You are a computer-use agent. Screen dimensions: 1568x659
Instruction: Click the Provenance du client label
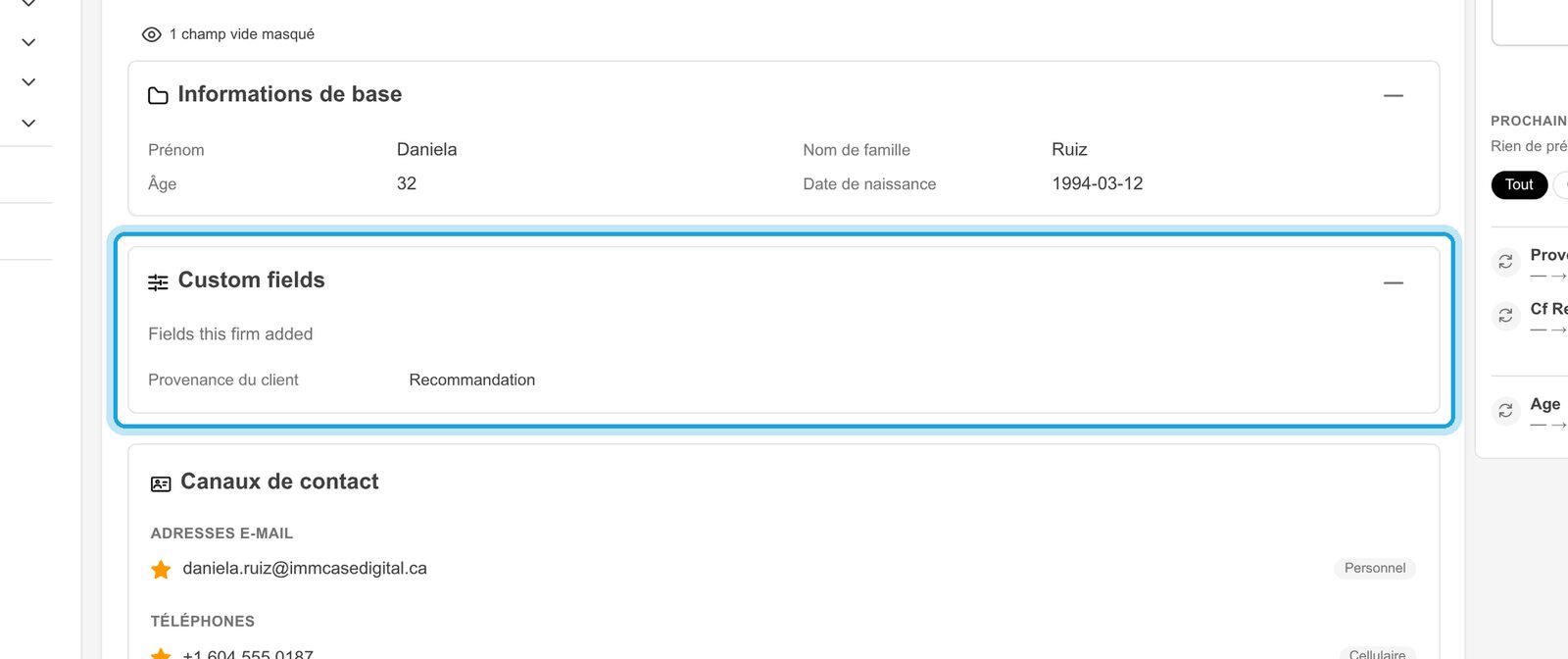[223, 380]
